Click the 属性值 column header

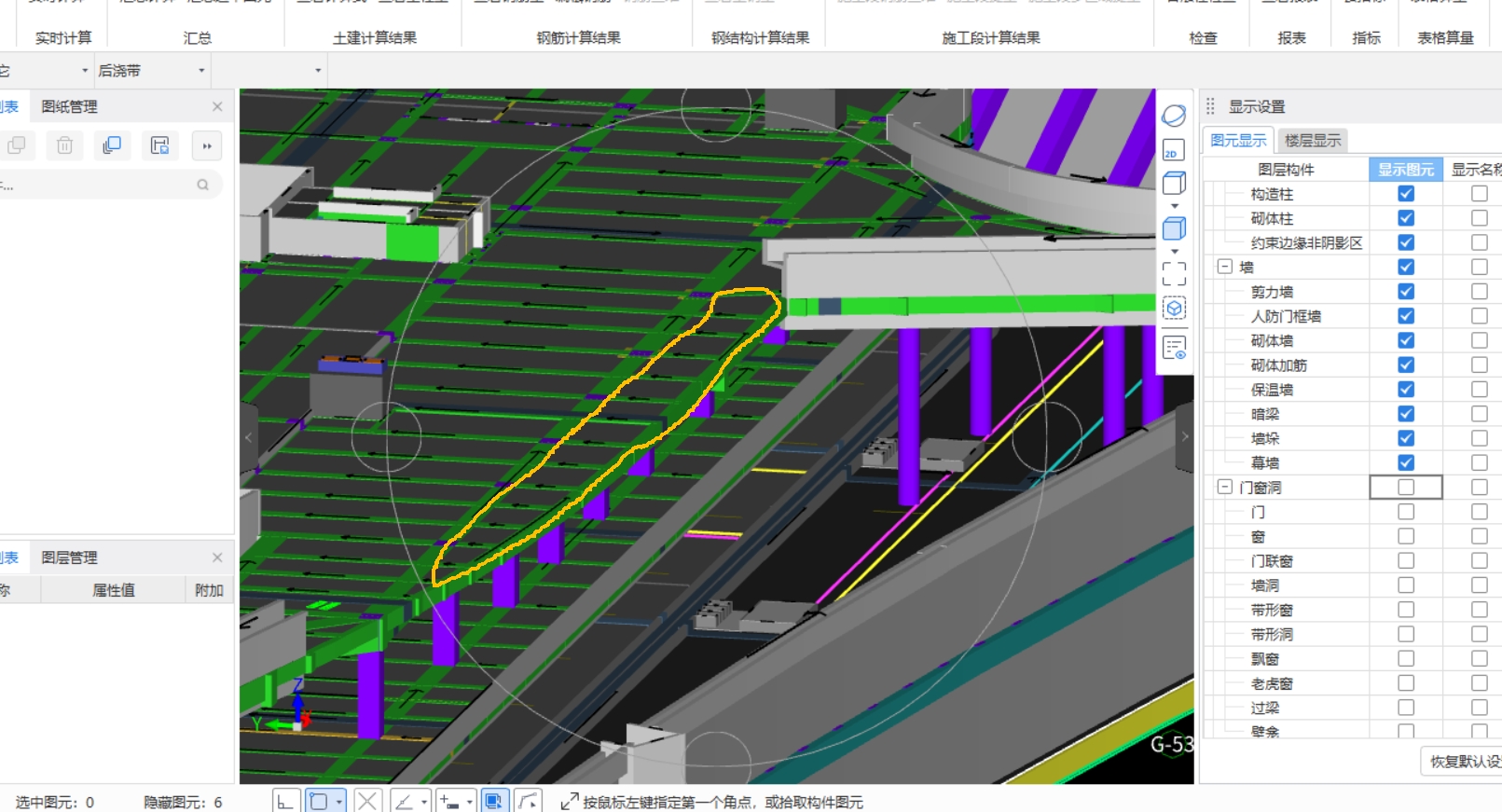pyautogui.click(x=114, y=590)
